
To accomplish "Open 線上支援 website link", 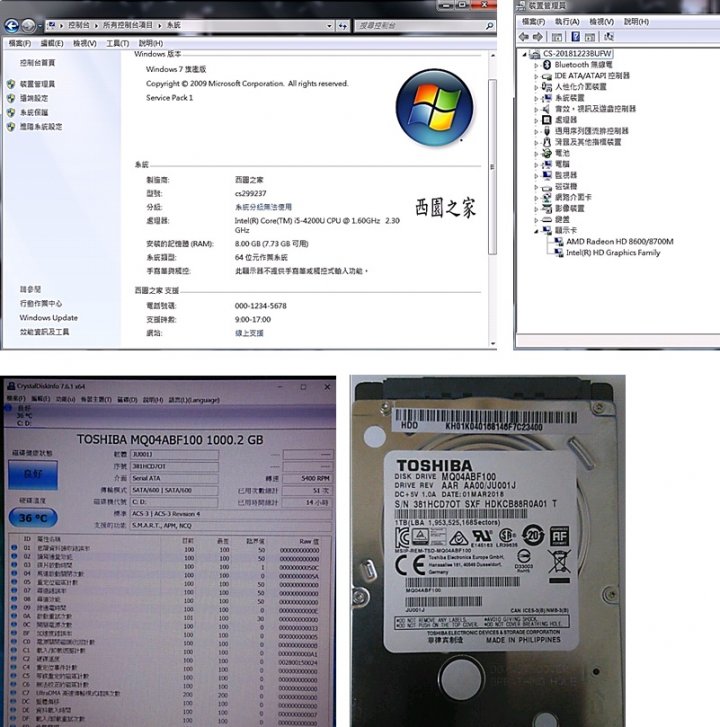I will [249, 333].
